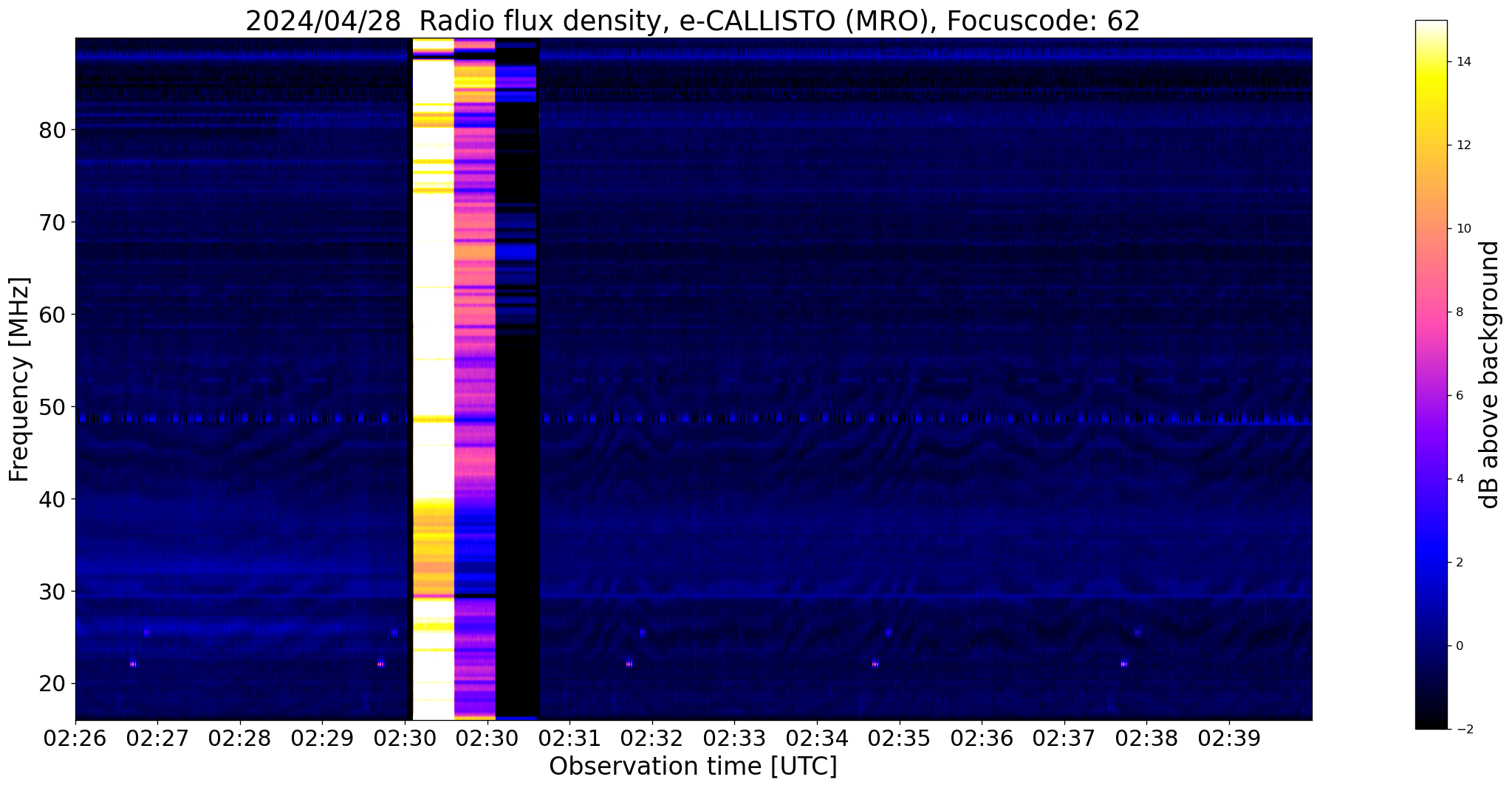Click the 70 MHz frequency tick label
This screenshot has width=1512, height=788.
coord(52,222)
